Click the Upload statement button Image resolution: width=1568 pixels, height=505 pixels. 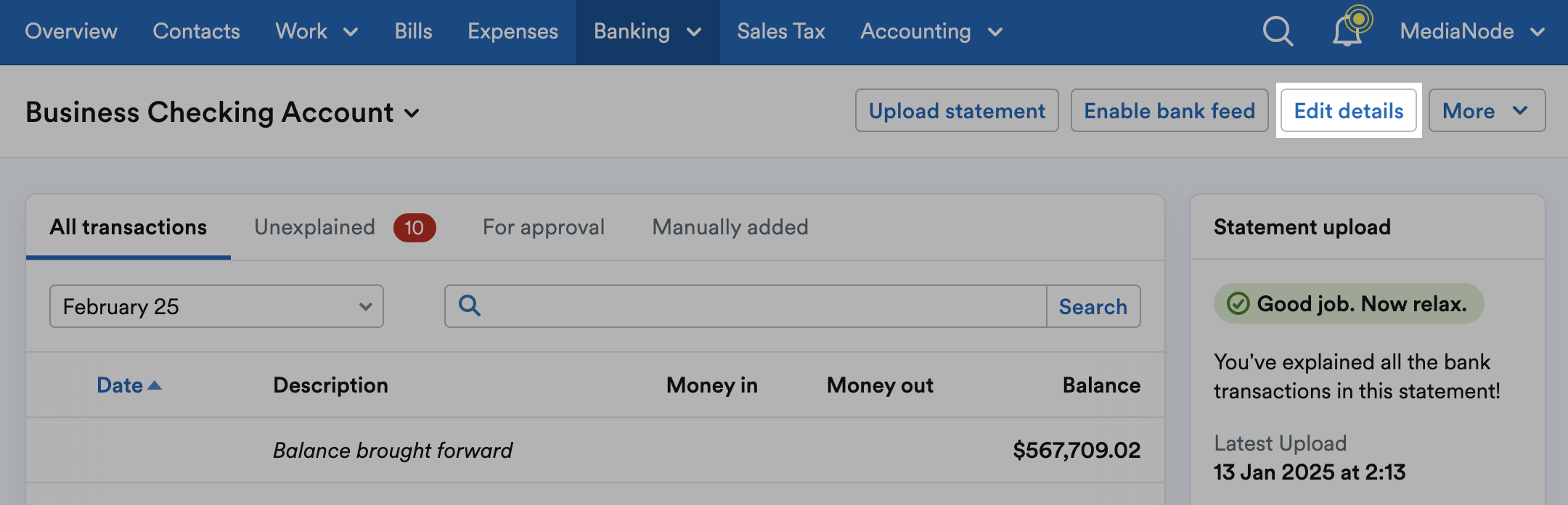tap(957, 110)
